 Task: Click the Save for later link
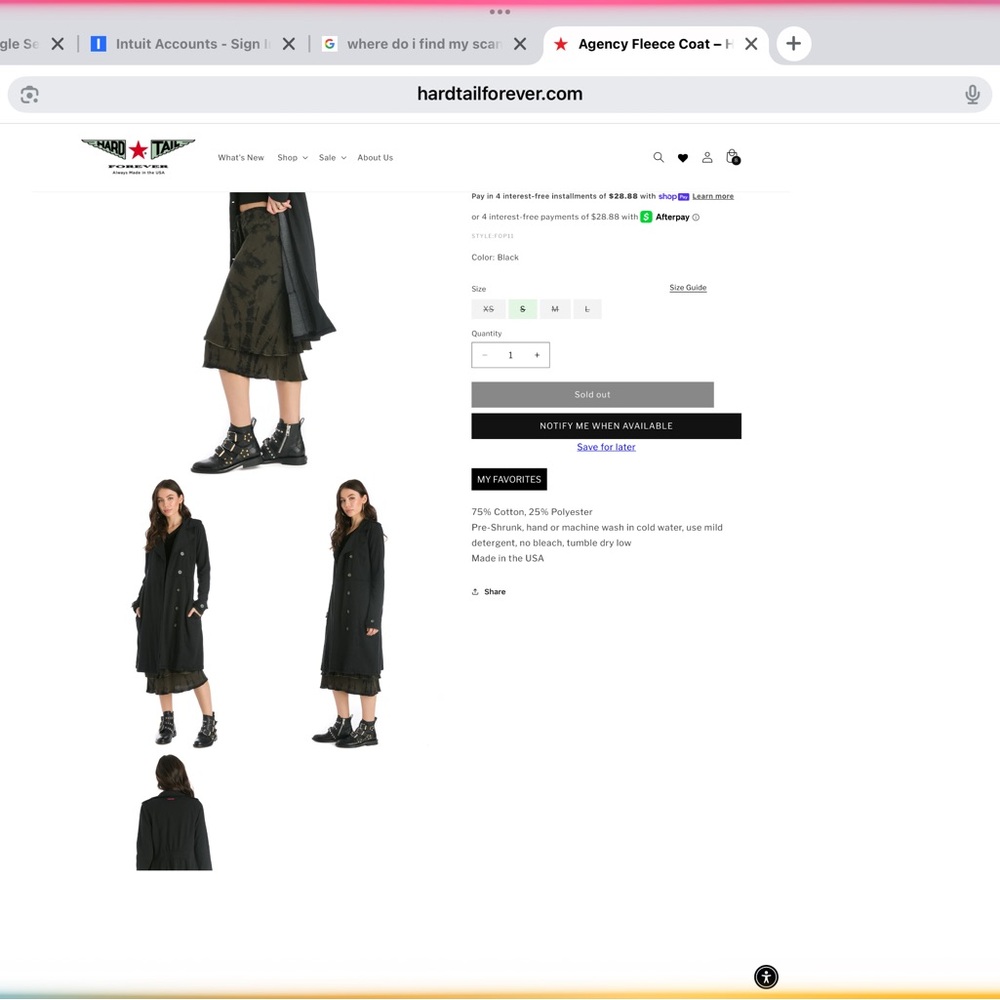(x=606, y=447)
